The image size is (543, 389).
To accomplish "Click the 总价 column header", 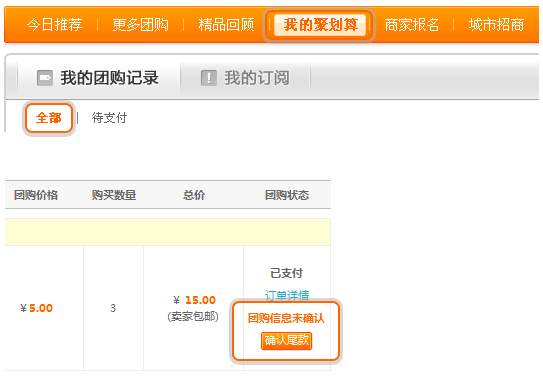I will coord(194,195).
